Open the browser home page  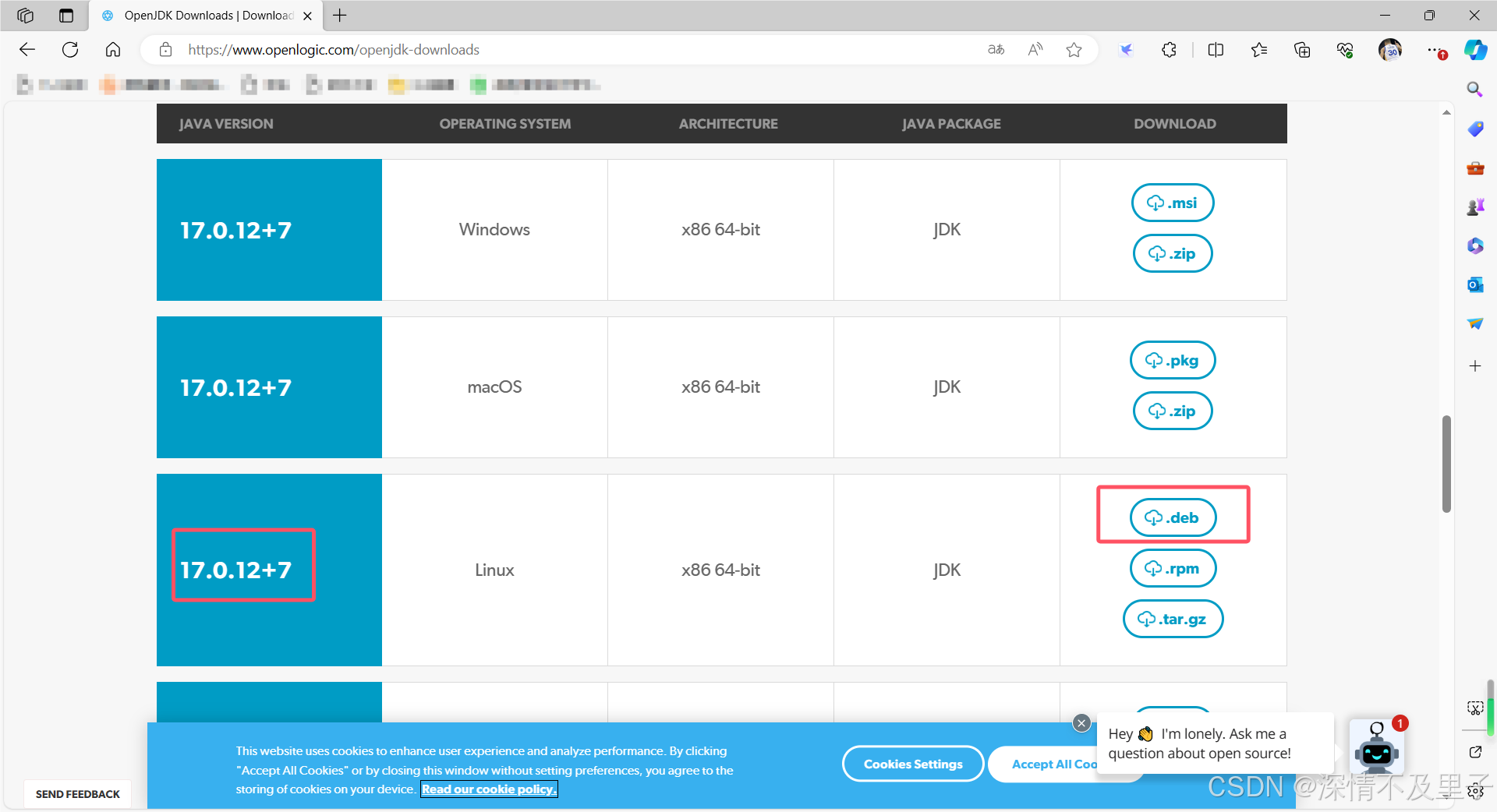point(113,50)
